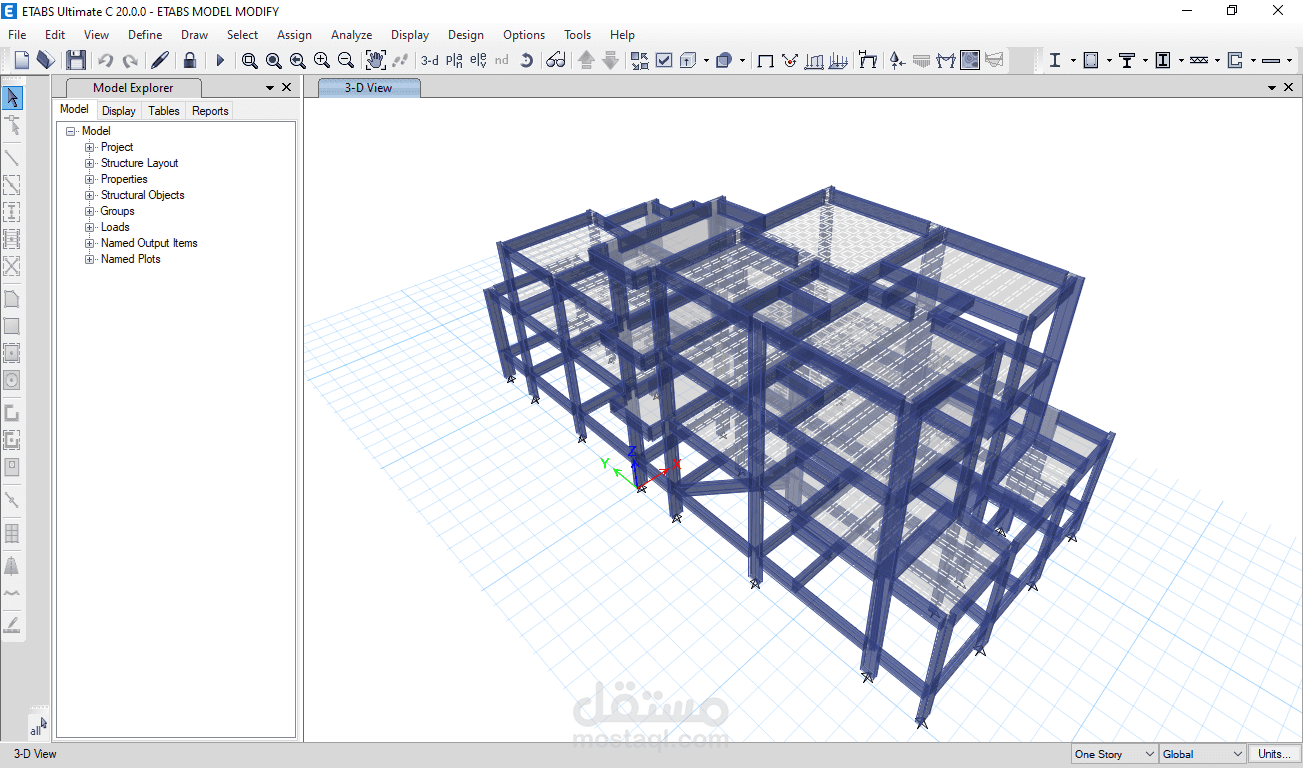Screen dimensions: 1303x768
Task: Open the File menu
Action: (17, 34)
